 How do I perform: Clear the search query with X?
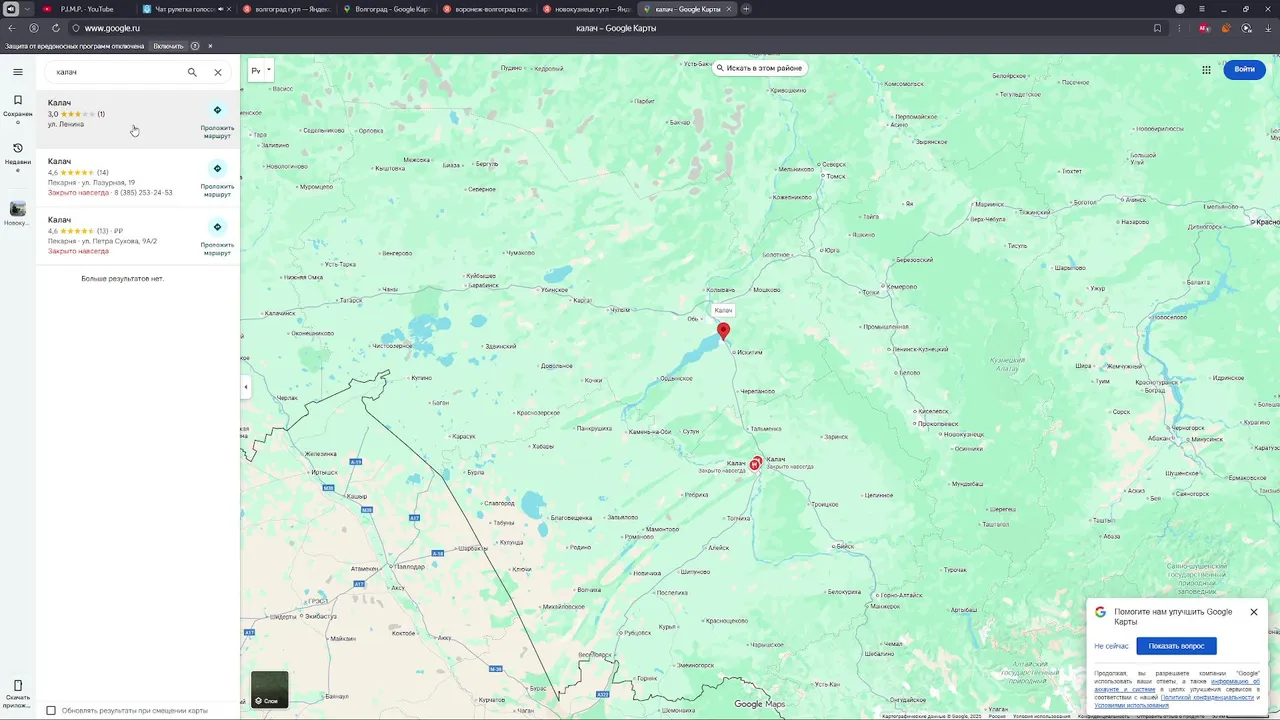(218, 72)
